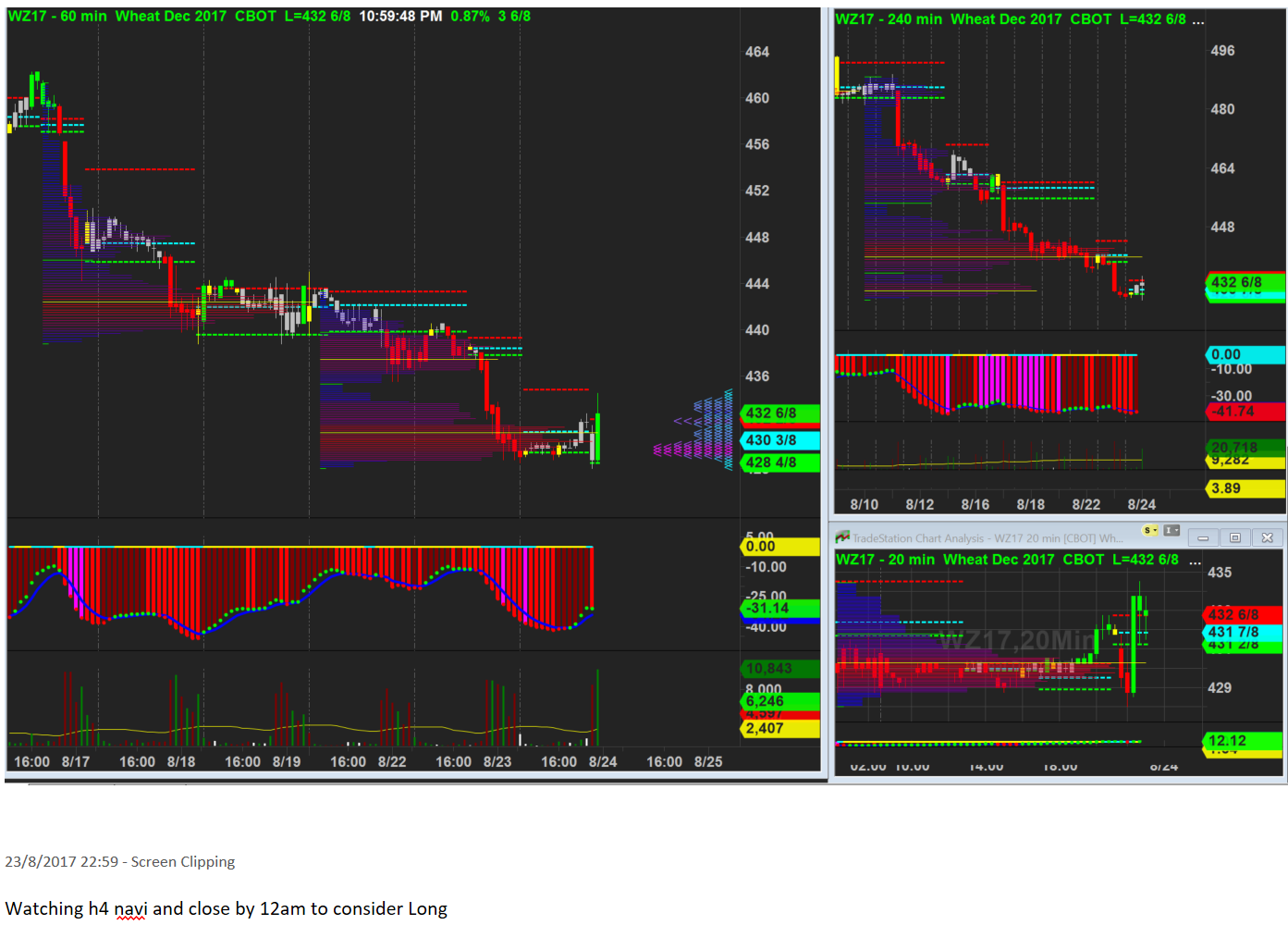Click the dark green 10,843 volume label

pyautogui.click(x=780, y=668)
